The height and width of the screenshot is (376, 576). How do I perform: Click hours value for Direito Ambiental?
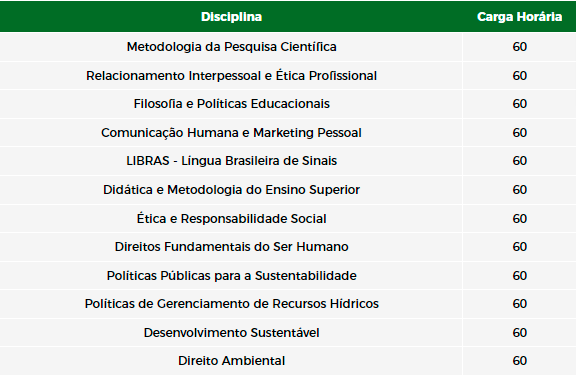[519, 361]
